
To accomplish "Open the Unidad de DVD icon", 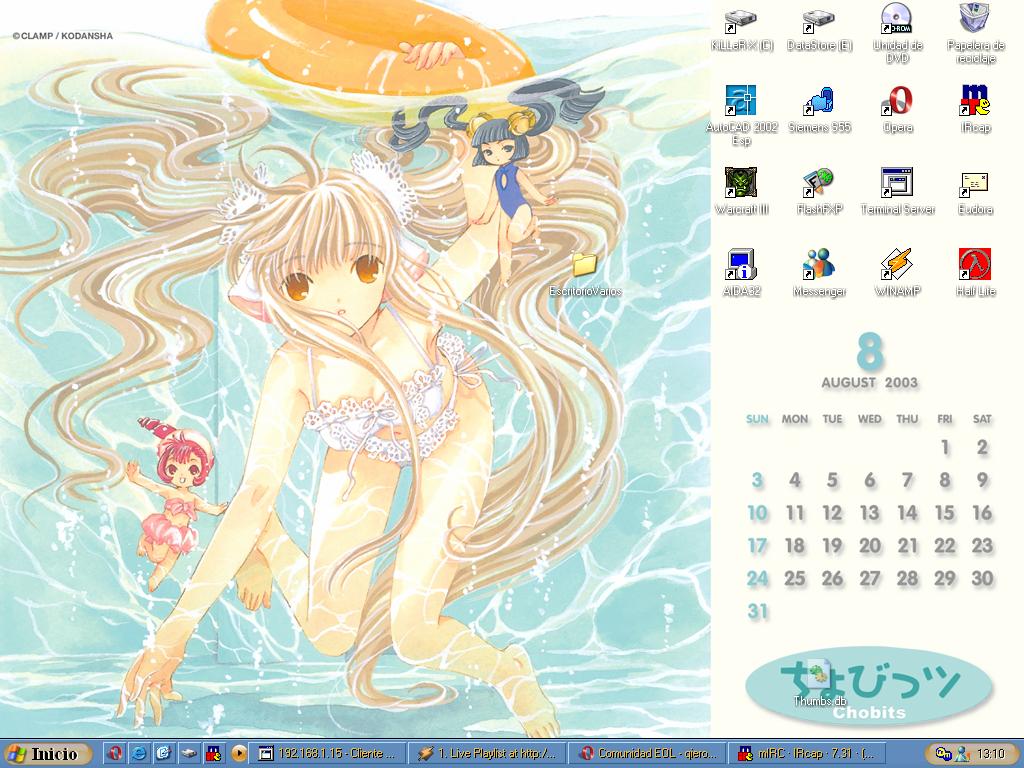I will pos(897,33).
